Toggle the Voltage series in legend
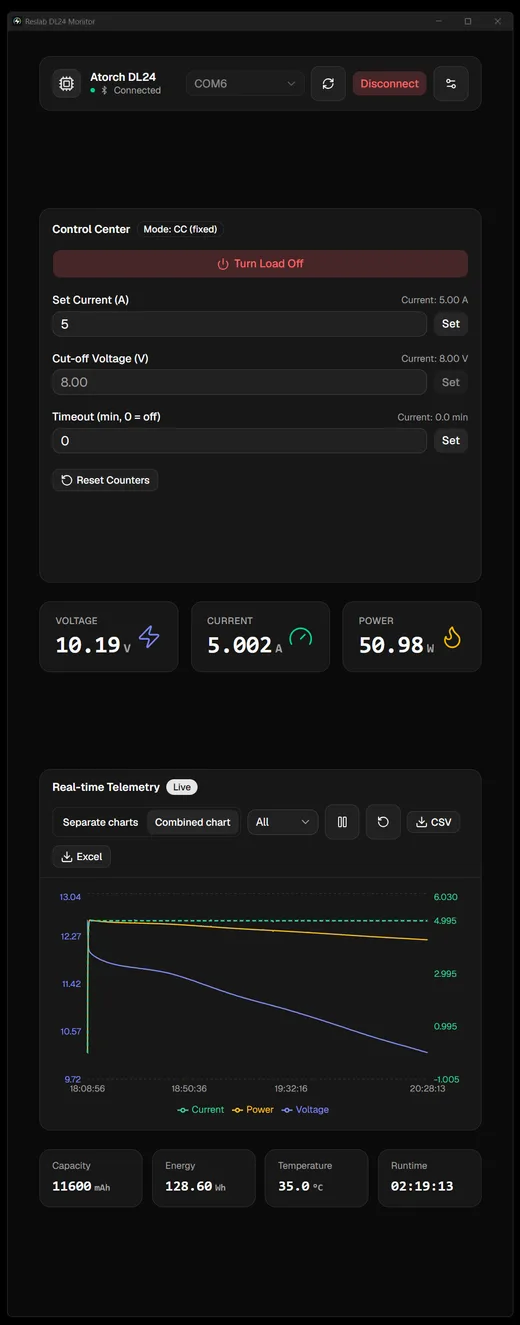 click(305, 1110)
